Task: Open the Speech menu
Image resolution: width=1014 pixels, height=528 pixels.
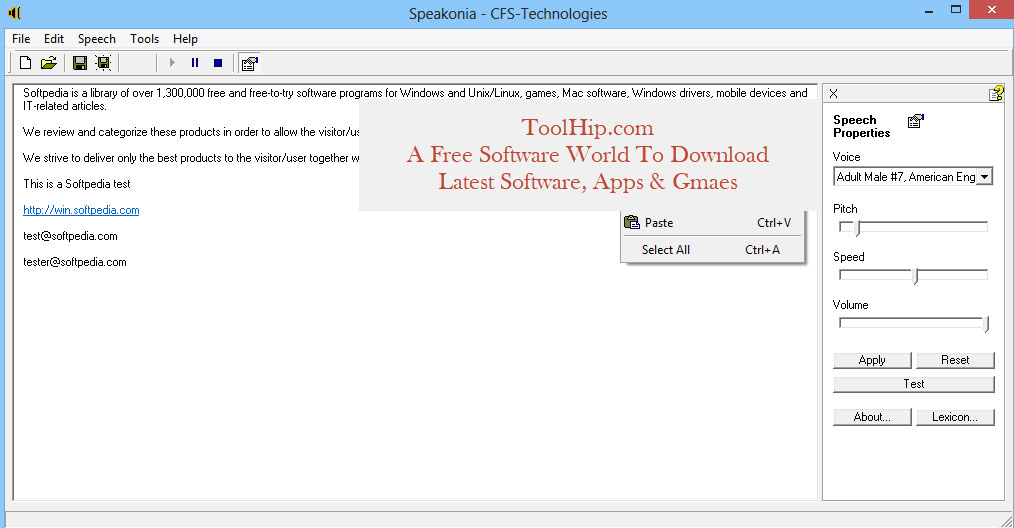Action: pyautogui.click(x=96, y=39)
